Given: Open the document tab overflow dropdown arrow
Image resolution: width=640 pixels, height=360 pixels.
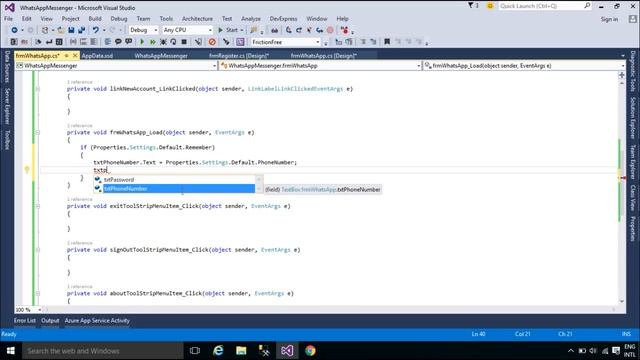Looking at the screenshot, I should pyautogui.click(x=623, y=56).
